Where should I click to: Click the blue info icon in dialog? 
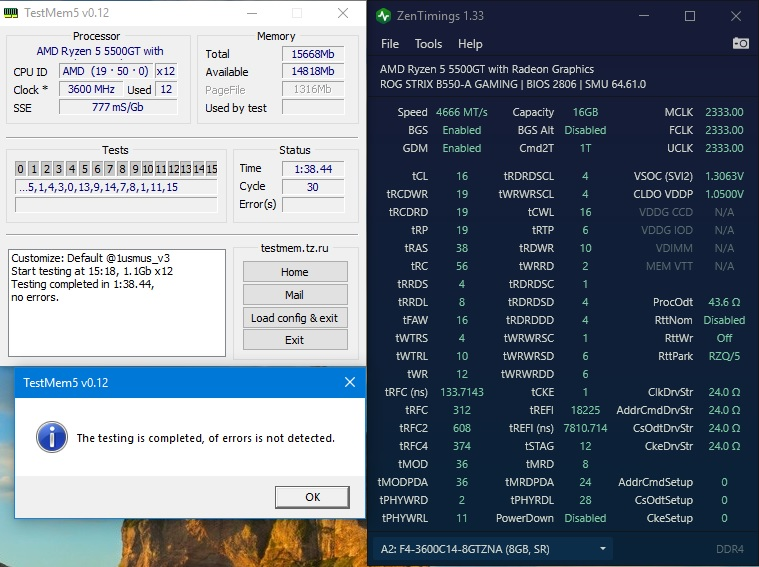coord(52,437)
